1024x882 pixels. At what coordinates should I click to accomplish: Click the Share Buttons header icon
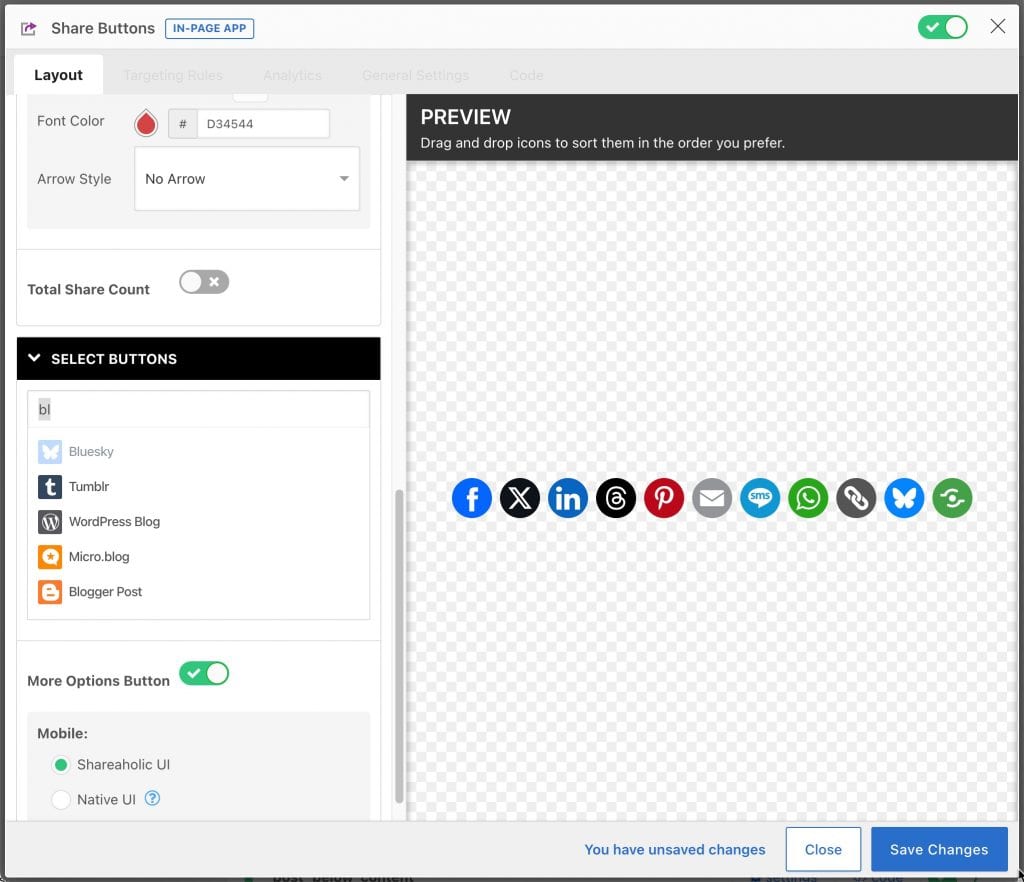[29, 28]
